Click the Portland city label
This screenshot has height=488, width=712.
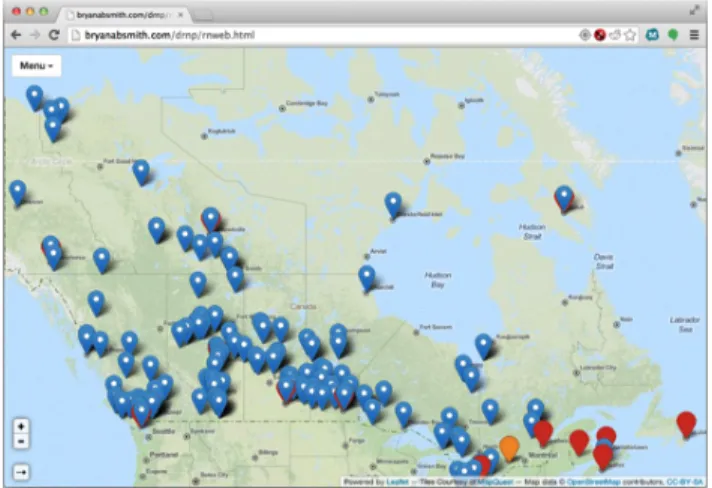[164, 454]
